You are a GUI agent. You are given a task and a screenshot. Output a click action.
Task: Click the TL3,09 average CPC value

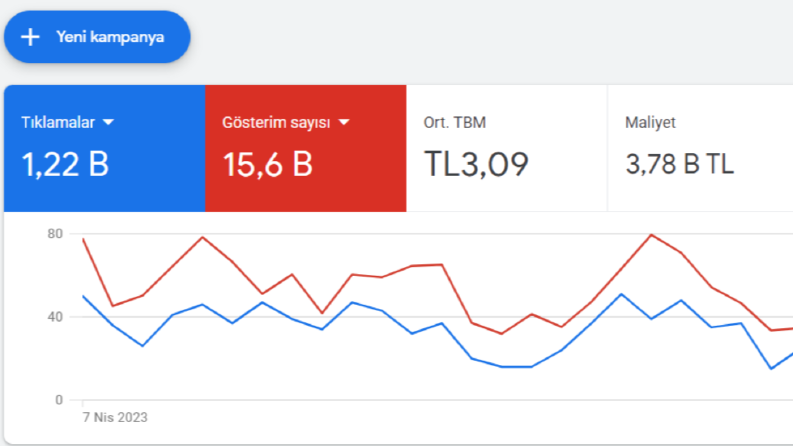(x=476, y=164)
